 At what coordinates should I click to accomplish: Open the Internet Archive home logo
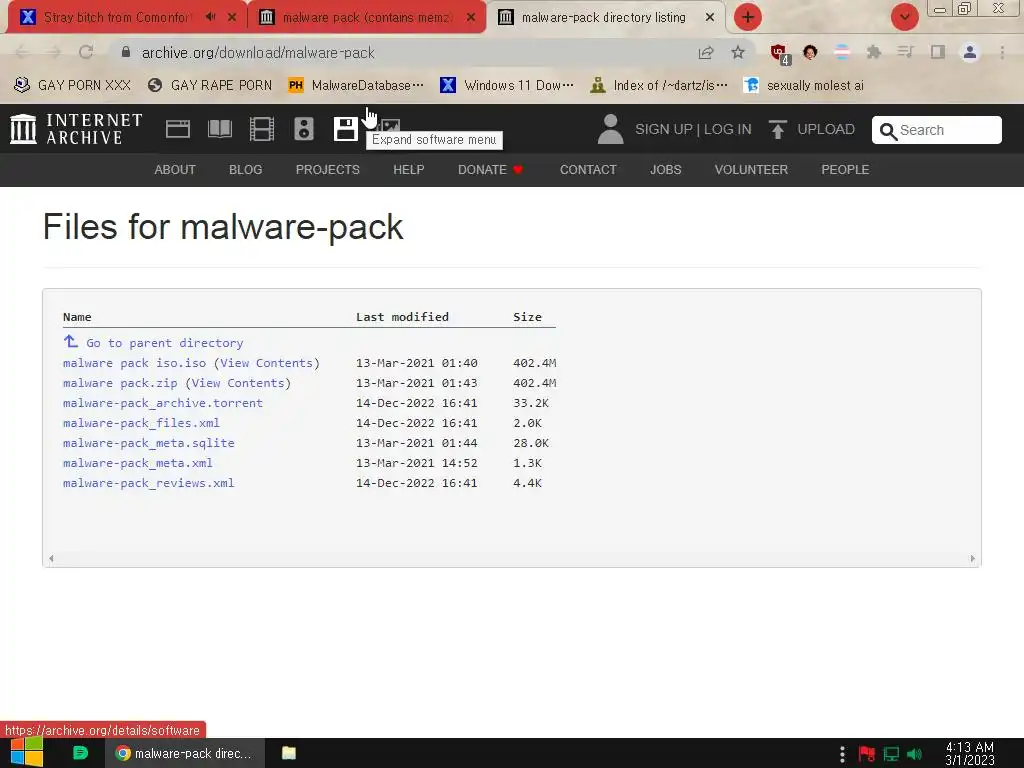(x=76, y=129)
